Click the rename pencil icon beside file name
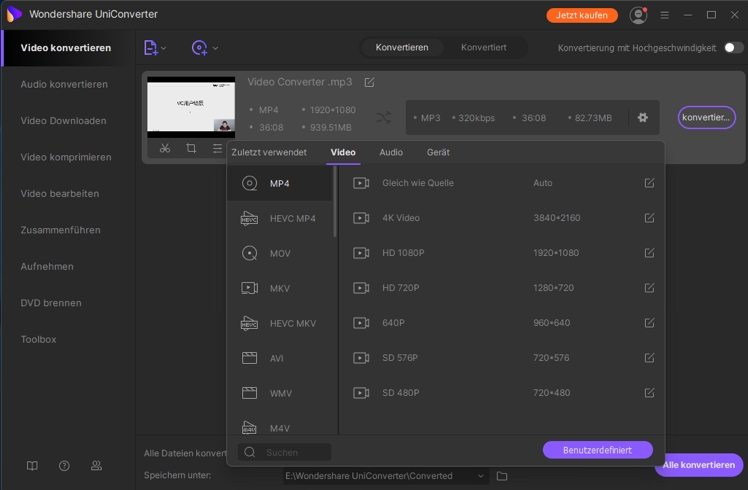This screenshot has width=748, height=490. click(369, 82)
